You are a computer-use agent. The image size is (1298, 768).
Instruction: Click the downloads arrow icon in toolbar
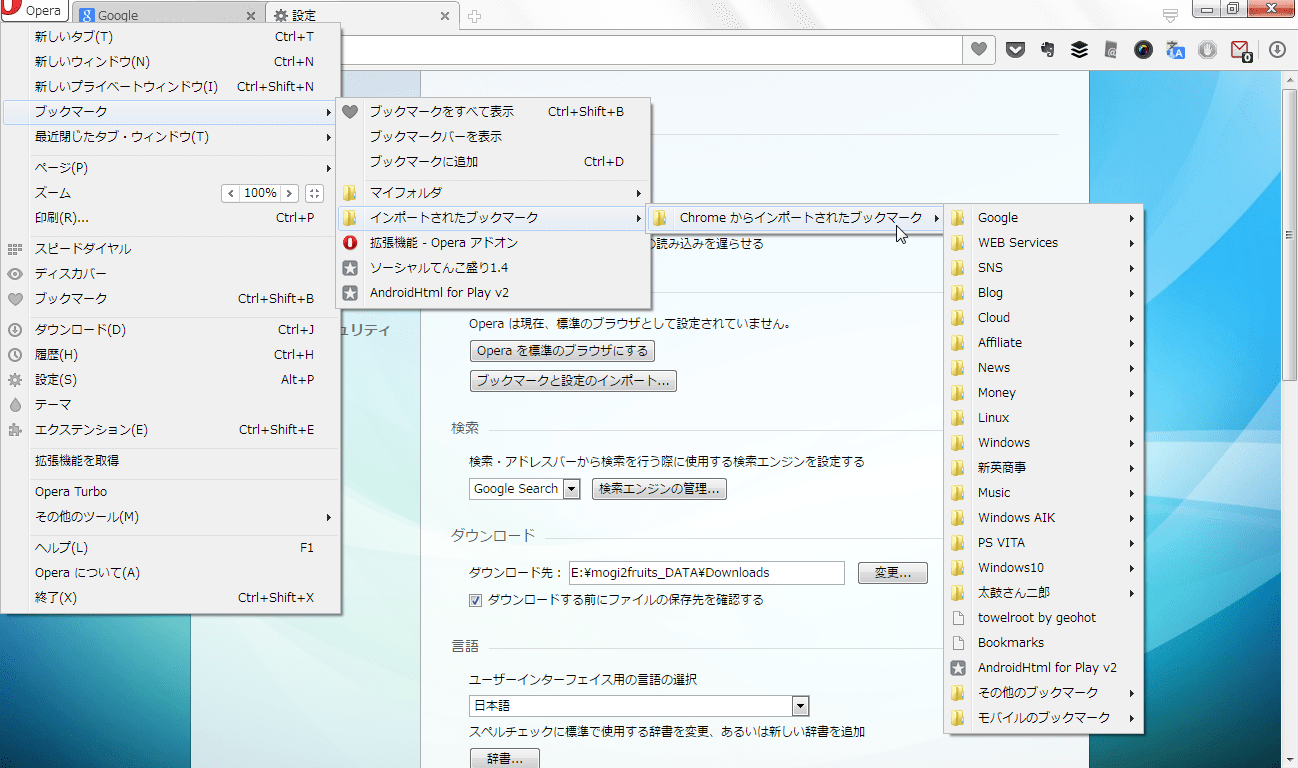1277,49
